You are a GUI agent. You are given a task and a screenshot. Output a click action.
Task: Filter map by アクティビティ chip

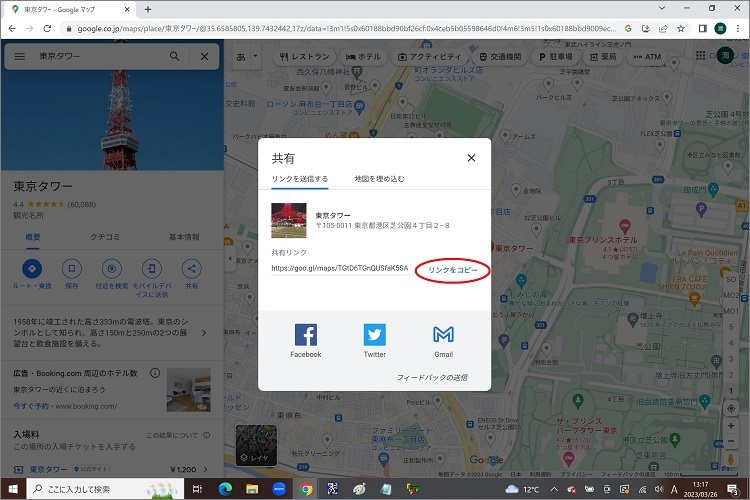pos(429,56)
